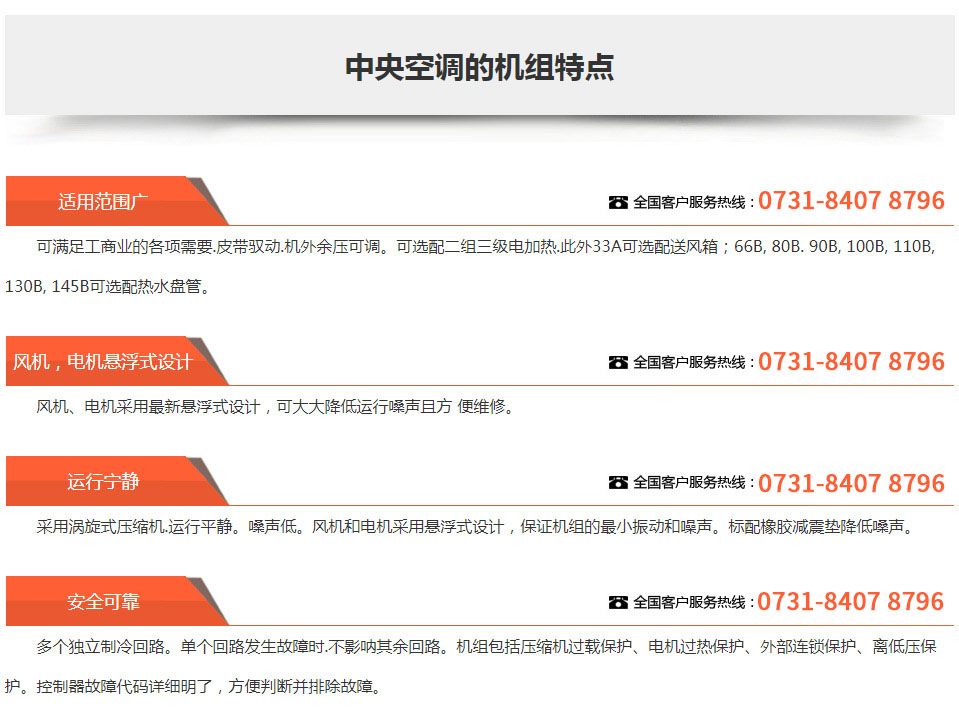
Task: Click the telephone icon beside 风机，电机悬浮式设计
Action: pyautogui.click(x=618, y=362)
